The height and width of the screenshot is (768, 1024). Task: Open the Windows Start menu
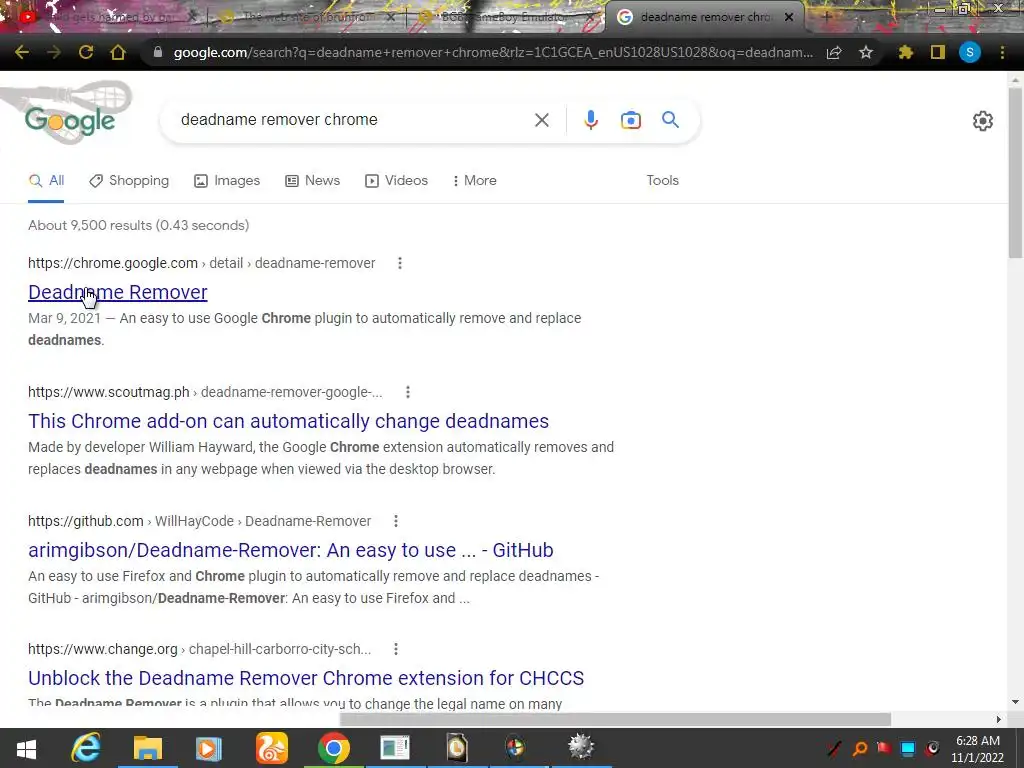point(26,748)
